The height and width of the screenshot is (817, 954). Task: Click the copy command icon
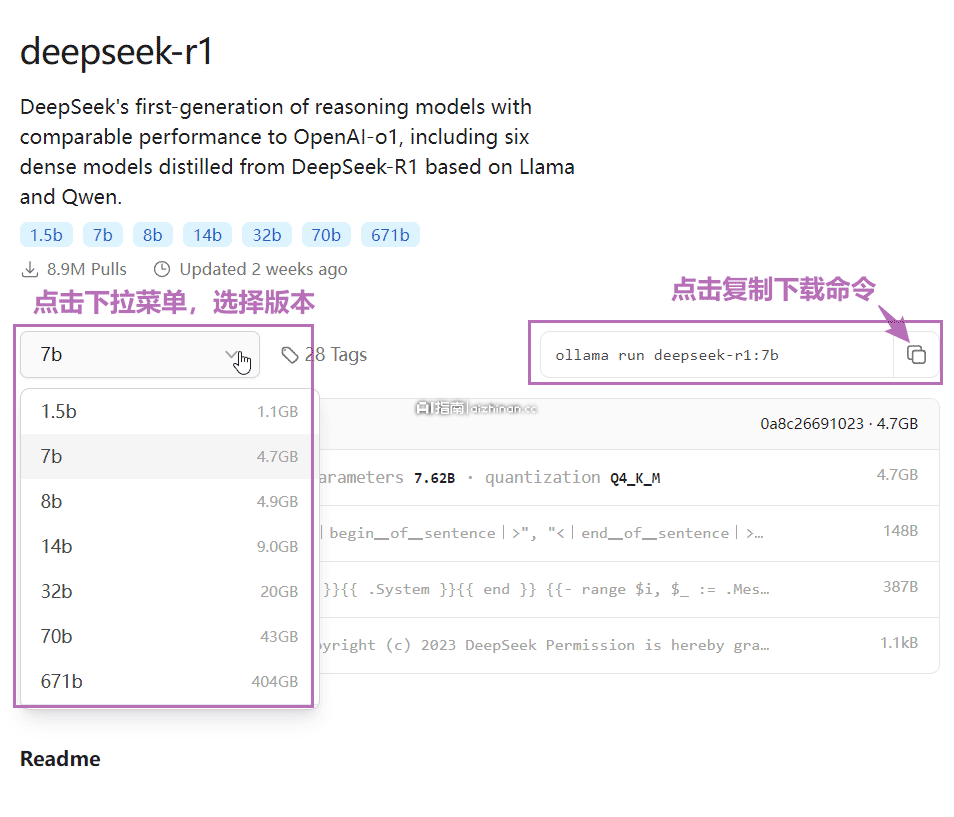click(x=916, y=355)
